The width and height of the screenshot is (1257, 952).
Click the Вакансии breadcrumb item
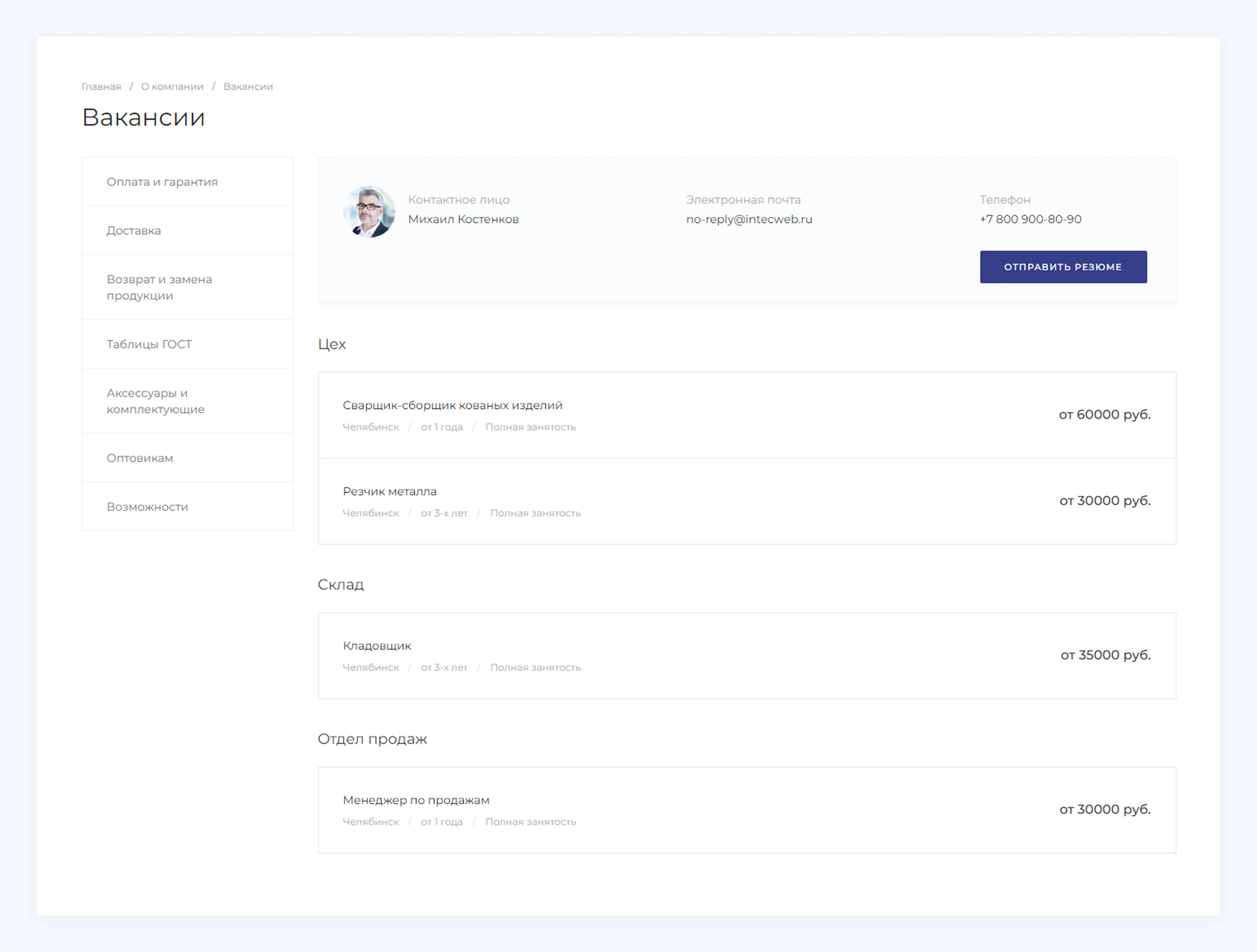click(248, 86)
